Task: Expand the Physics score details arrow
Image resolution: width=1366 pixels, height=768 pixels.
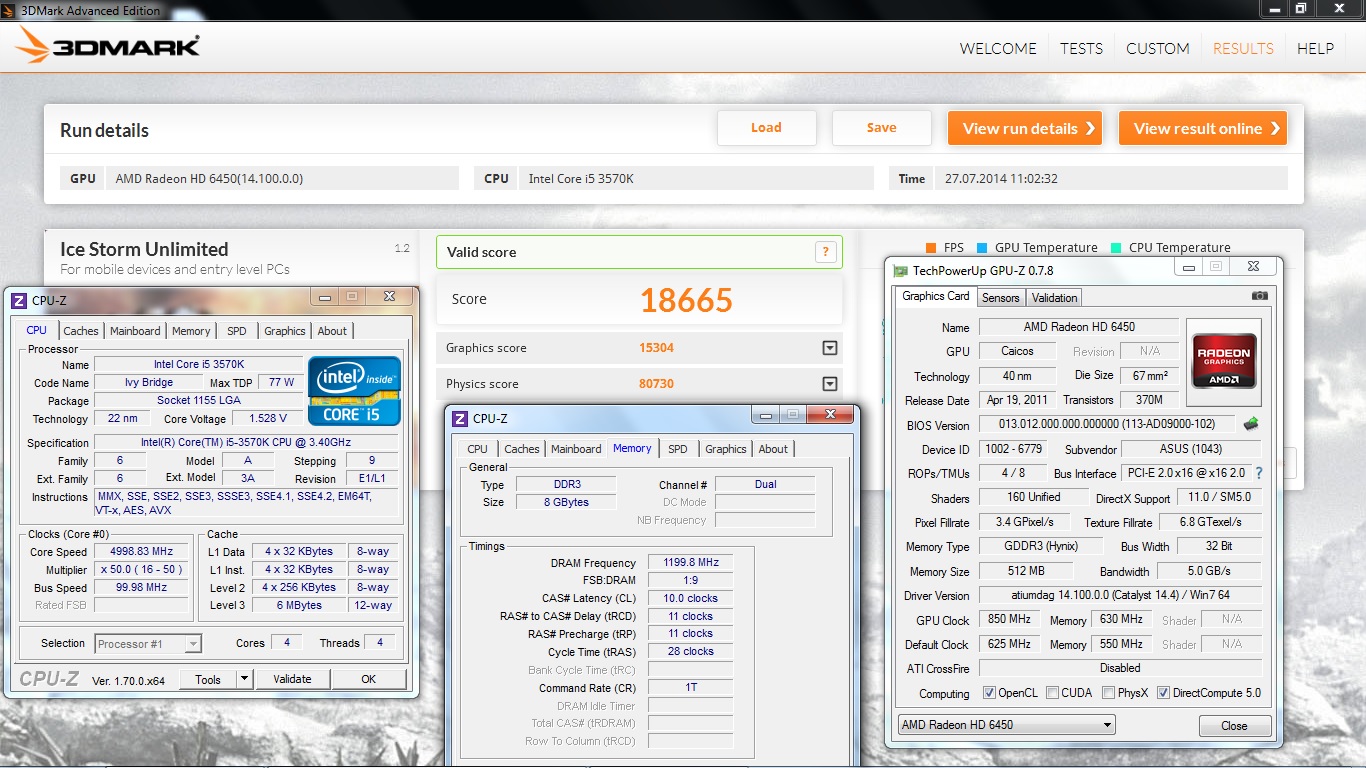Action: [x=829, y=384]
